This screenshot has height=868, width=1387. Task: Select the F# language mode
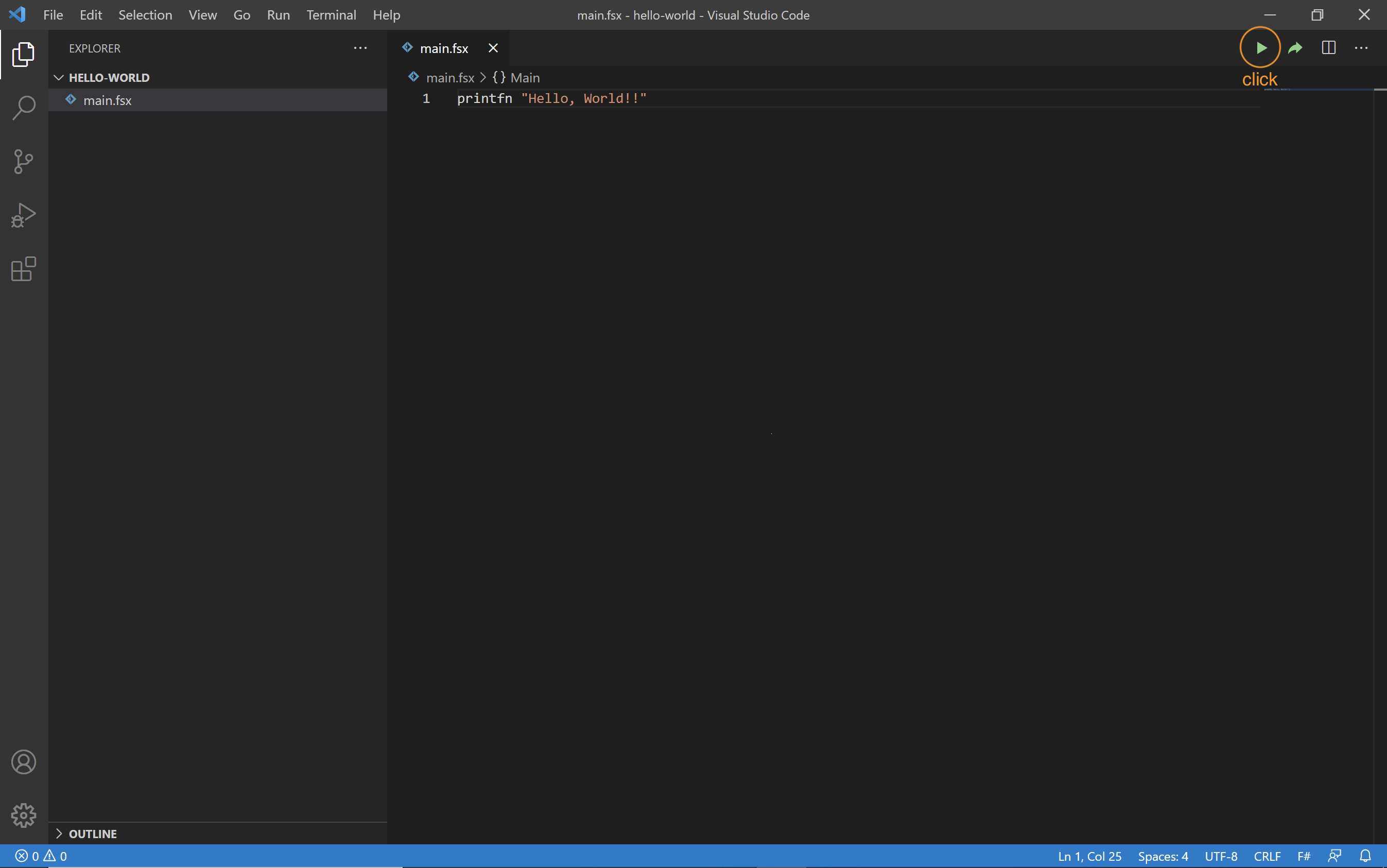click(x=1304, y=856)
